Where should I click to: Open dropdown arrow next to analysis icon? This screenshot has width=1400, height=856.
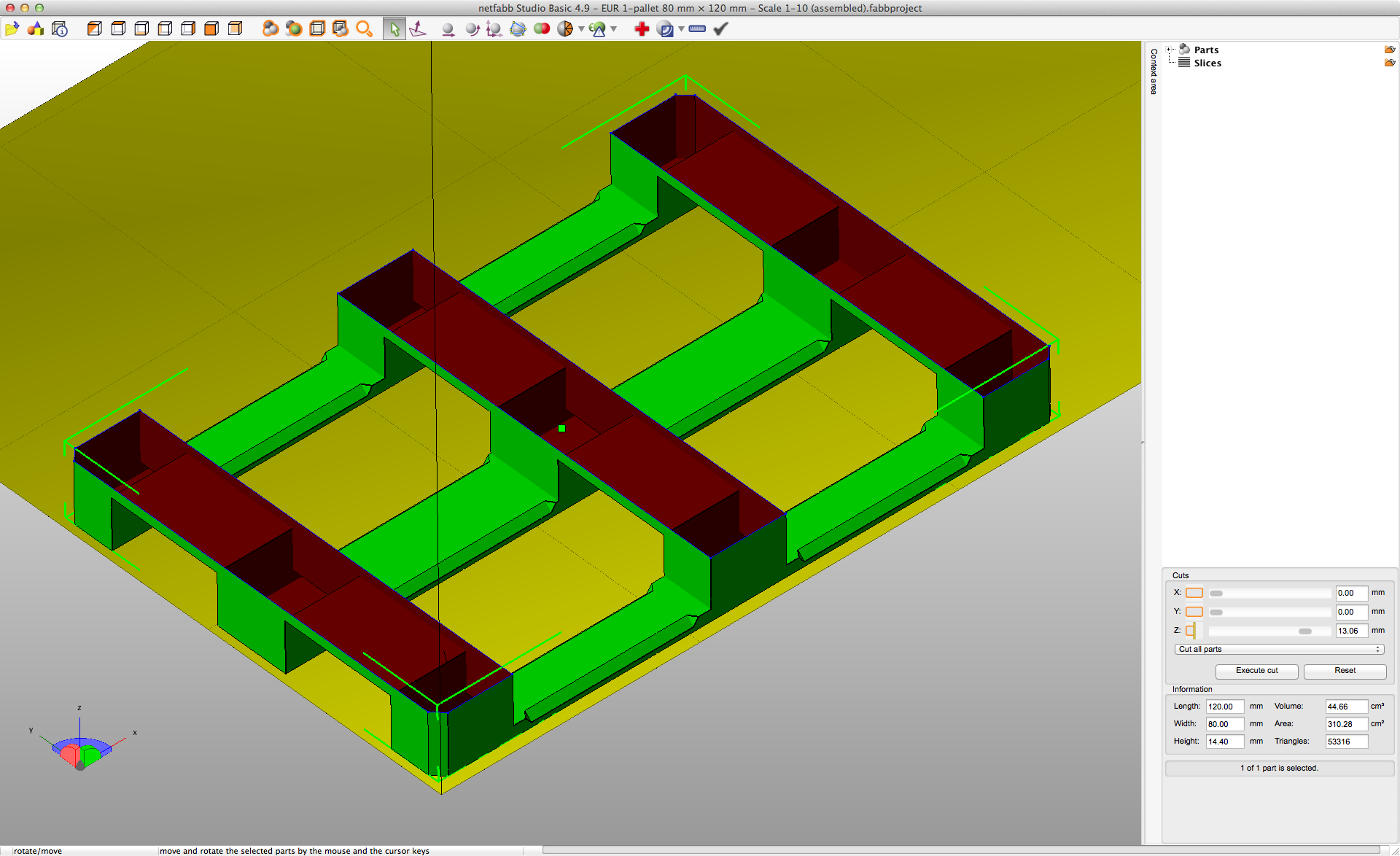613,28
